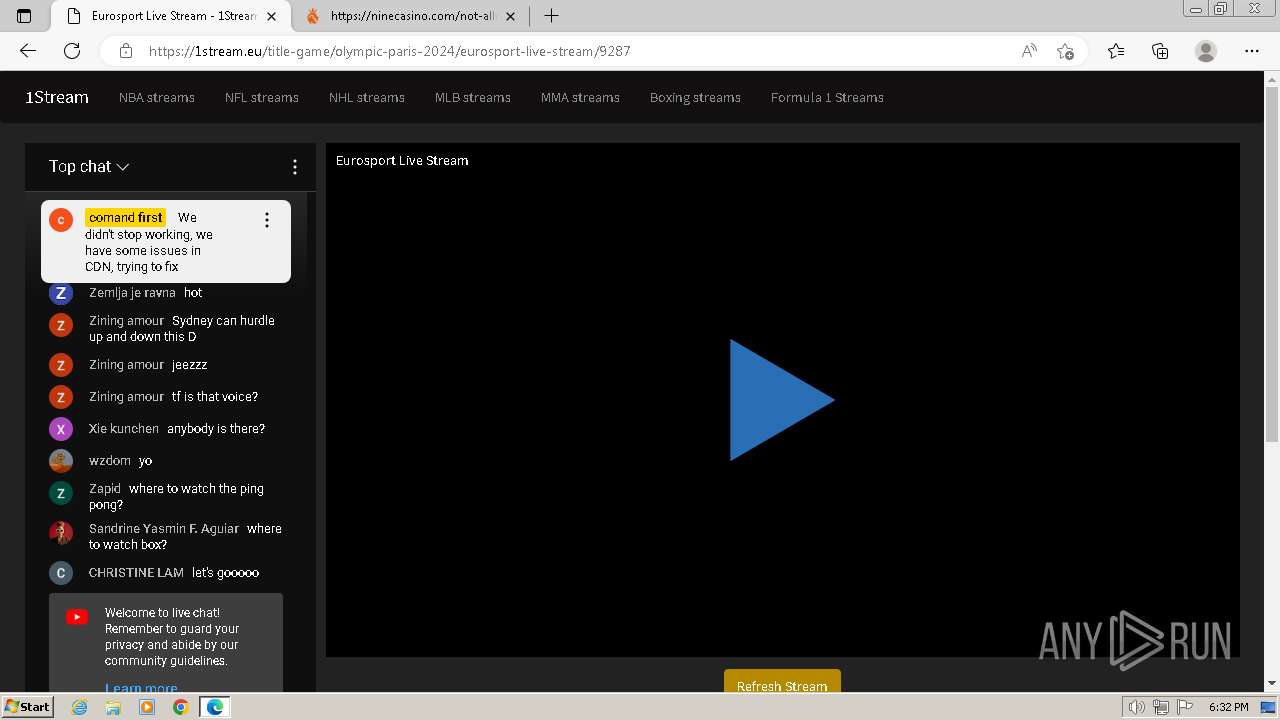Add this page to favorites star icon
Image resolution: width=1280 pixels, height=720 pixels.
pos(1065,51)
